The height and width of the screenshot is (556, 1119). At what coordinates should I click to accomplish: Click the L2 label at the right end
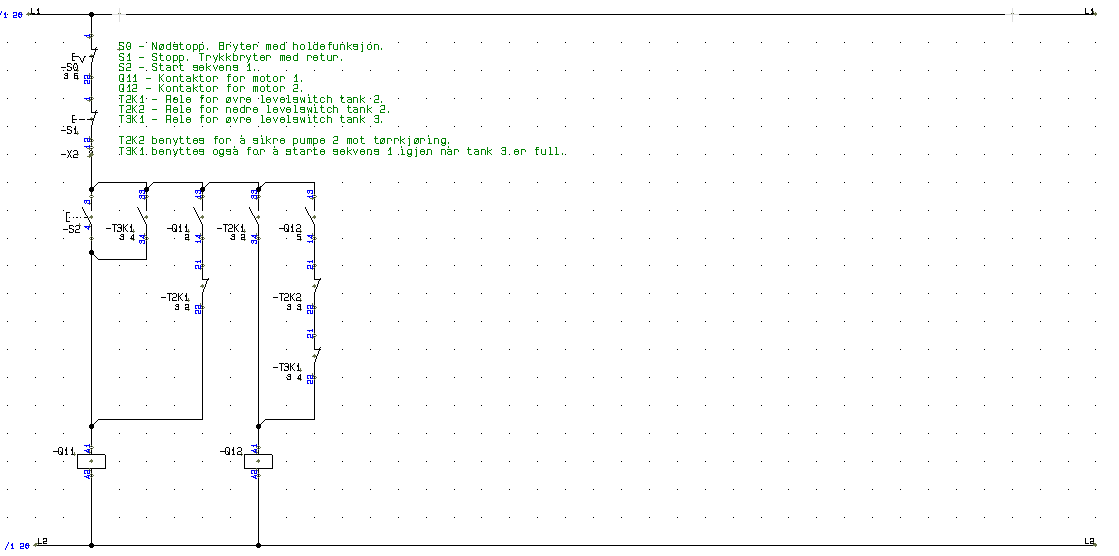click(x=1089, y=542)
